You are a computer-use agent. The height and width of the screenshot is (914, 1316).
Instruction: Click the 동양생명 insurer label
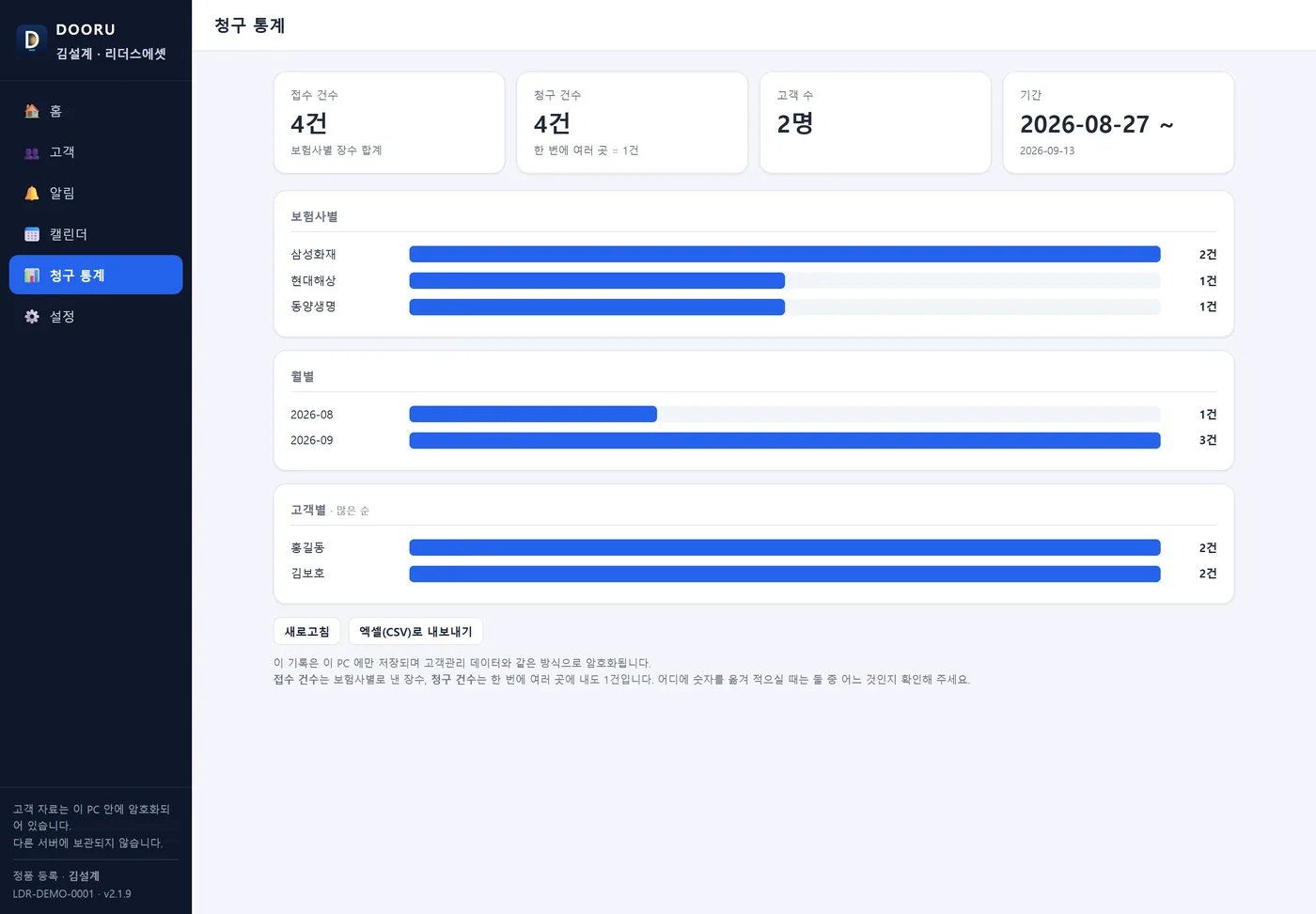point(314,307)
